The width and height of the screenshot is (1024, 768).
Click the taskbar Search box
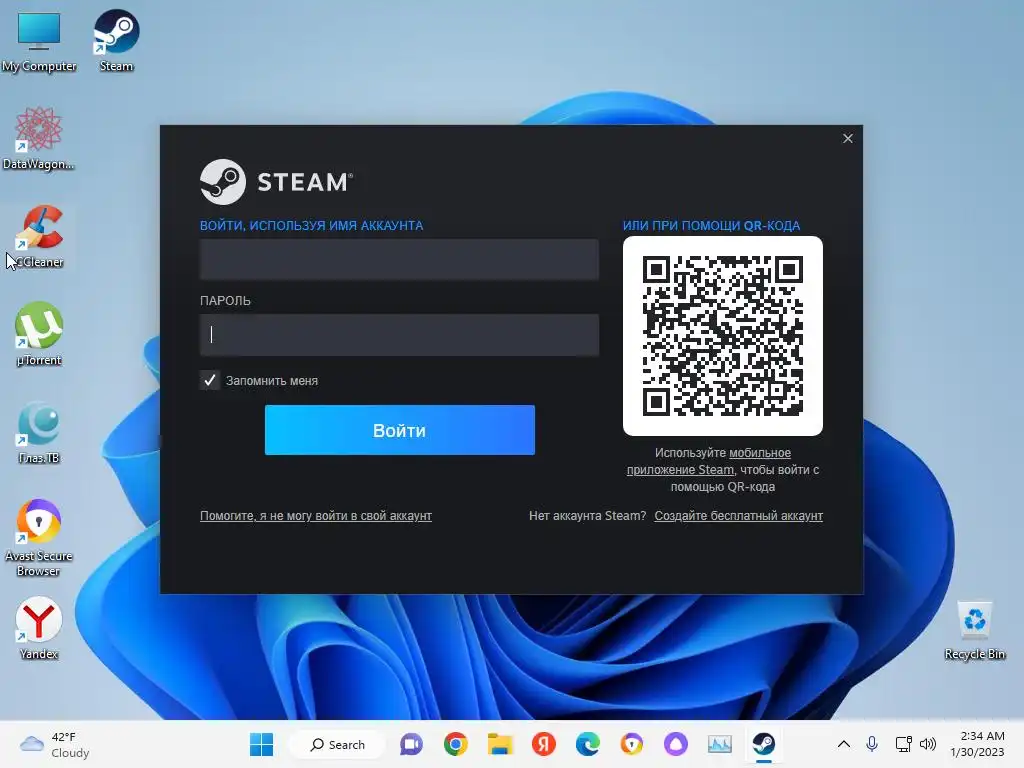click(337, 744)
